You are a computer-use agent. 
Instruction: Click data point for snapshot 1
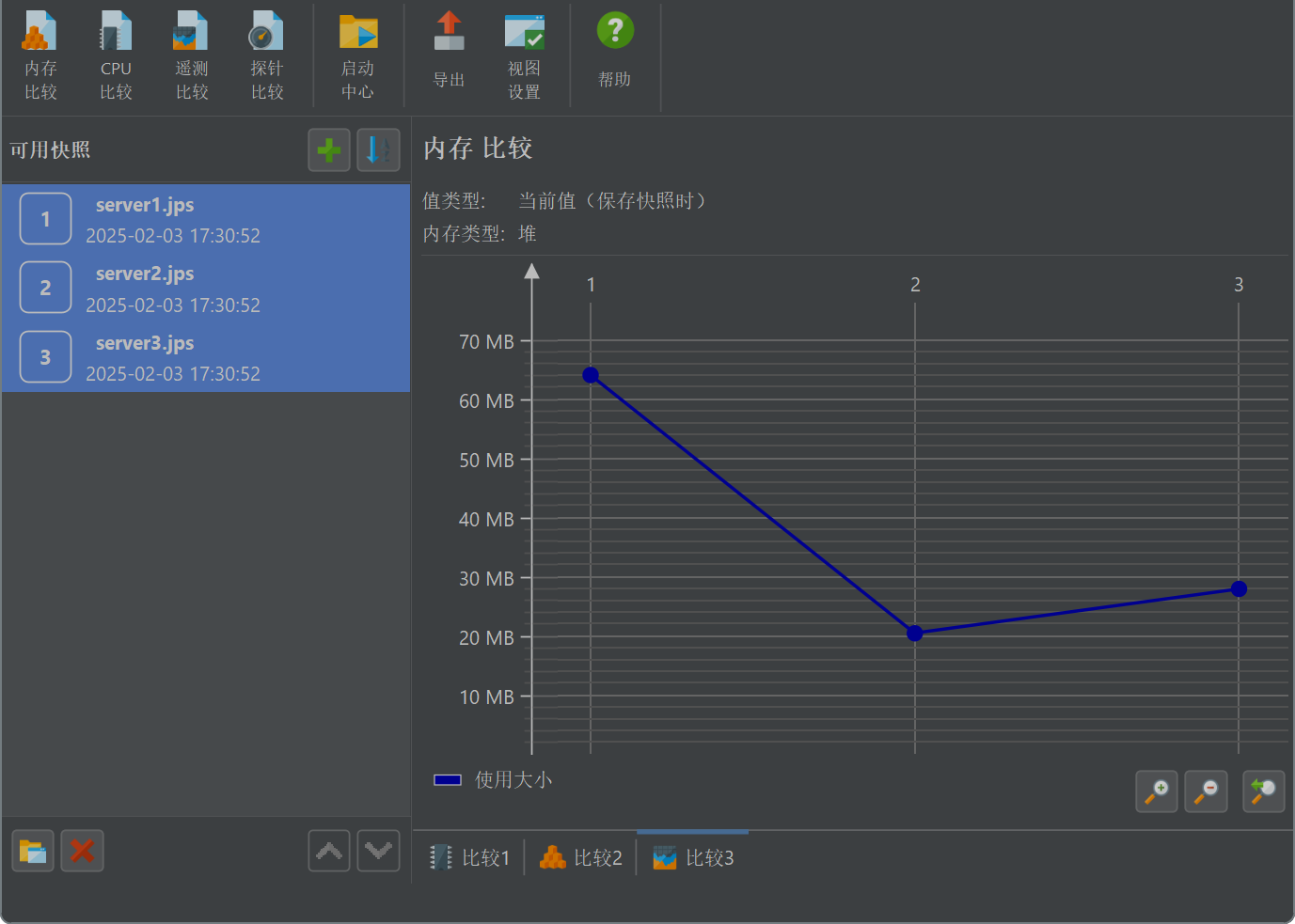(x=591, y=375)
